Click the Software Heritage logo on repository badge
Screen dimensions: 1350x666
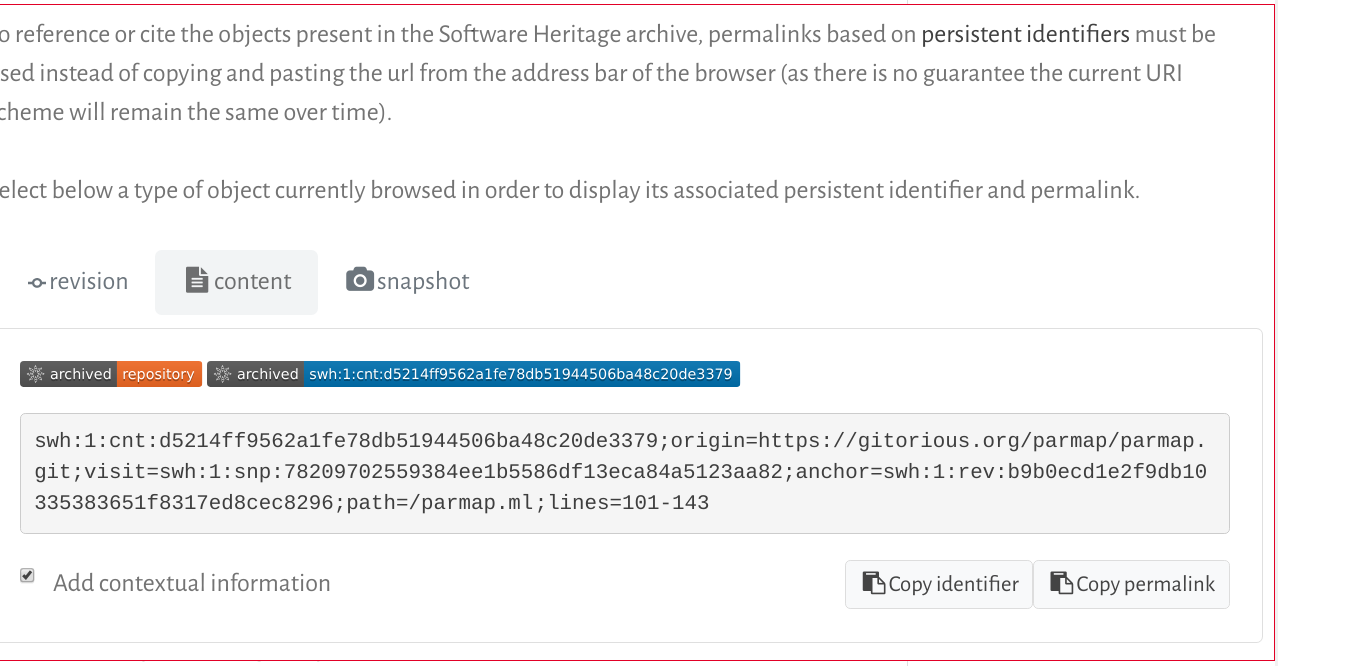35,374
